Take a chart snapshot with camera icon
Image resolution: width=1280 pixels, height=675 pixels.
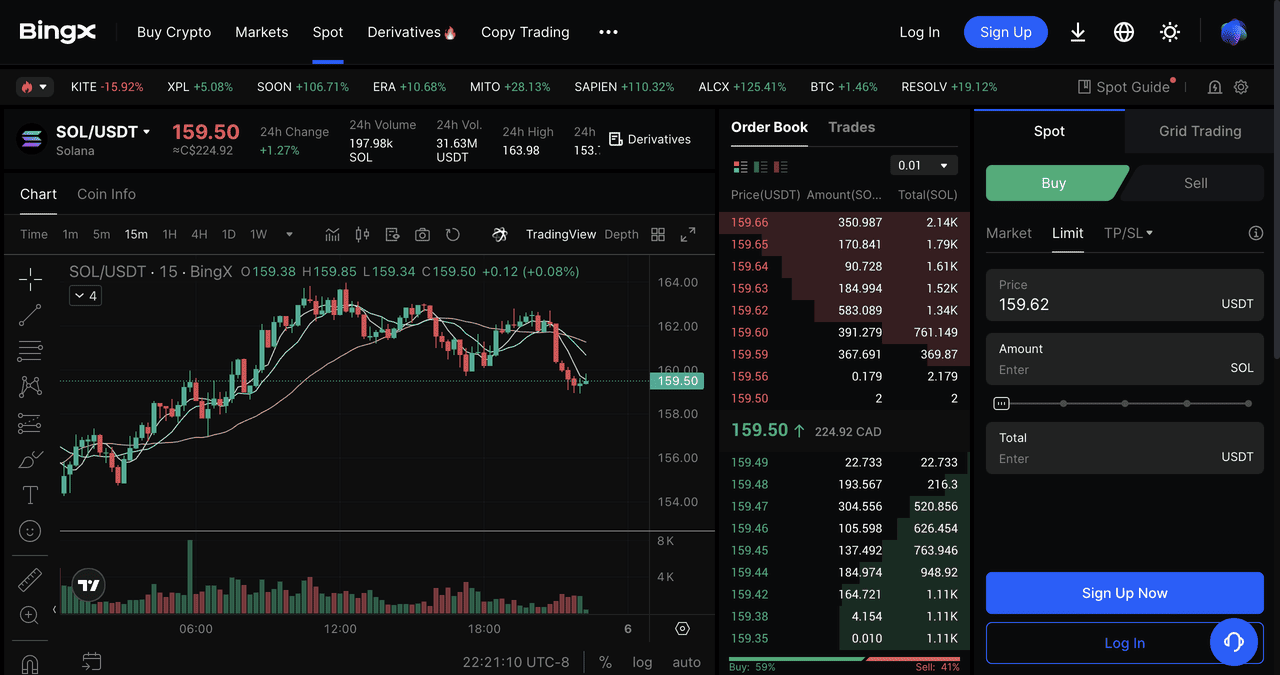click(x=422, y=234)
